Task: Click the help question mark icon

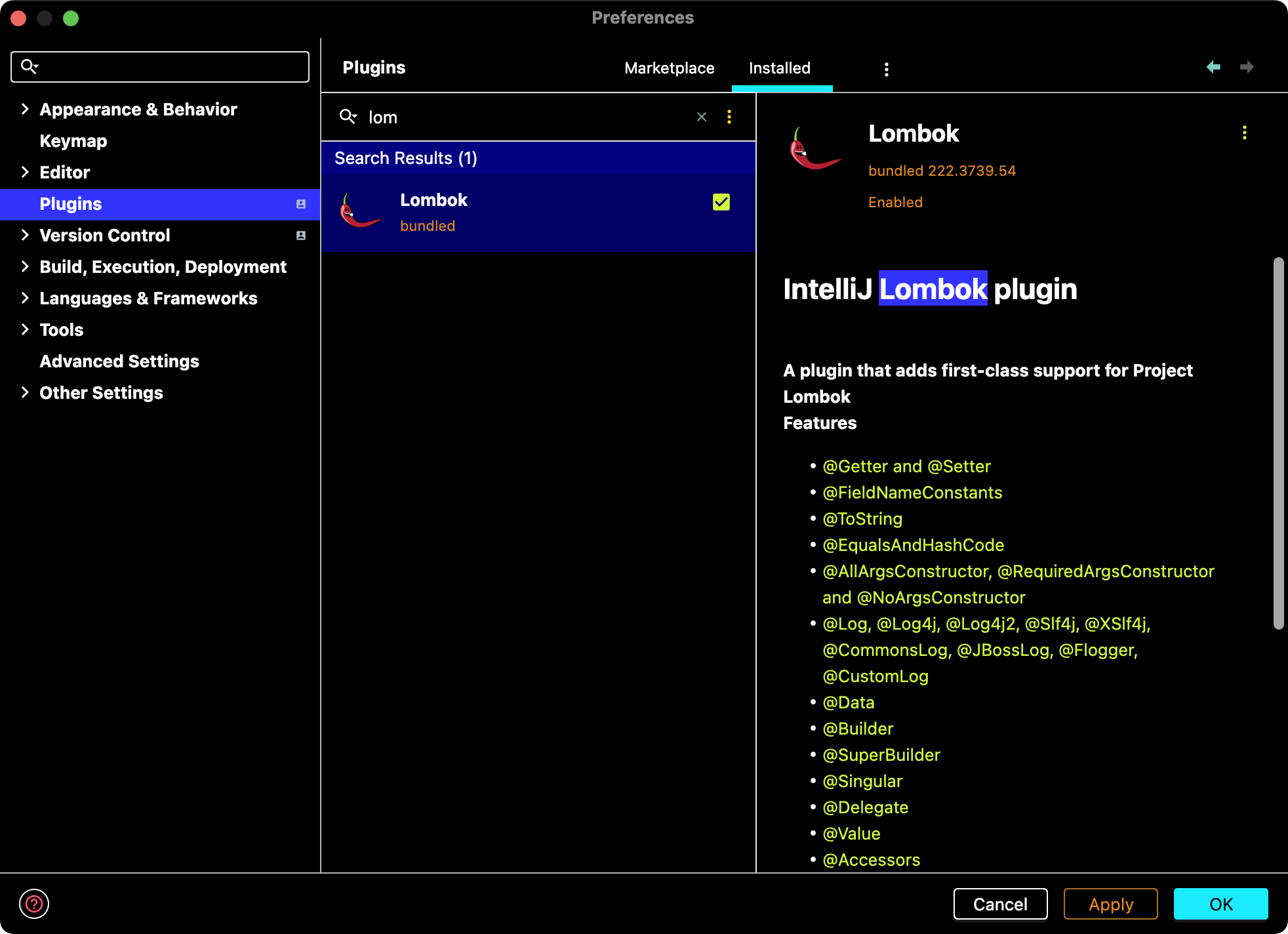Action: pyautogui.click(x=34, y=904)
